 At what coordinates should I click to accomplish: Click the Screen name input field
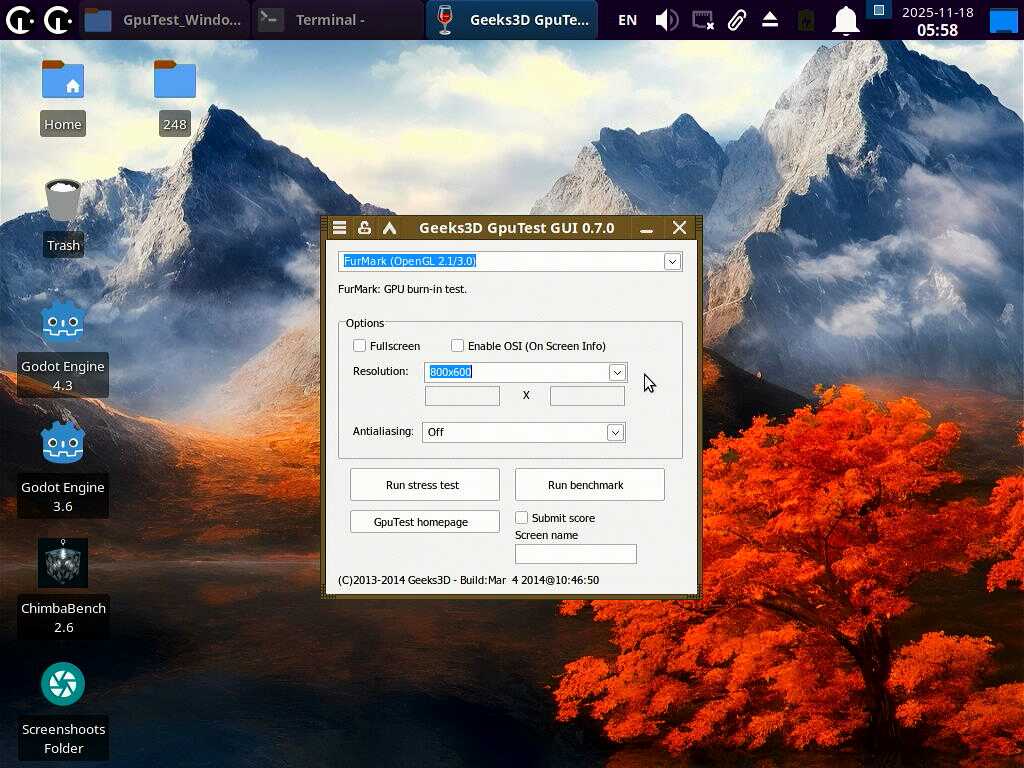(x=575, y=554)
